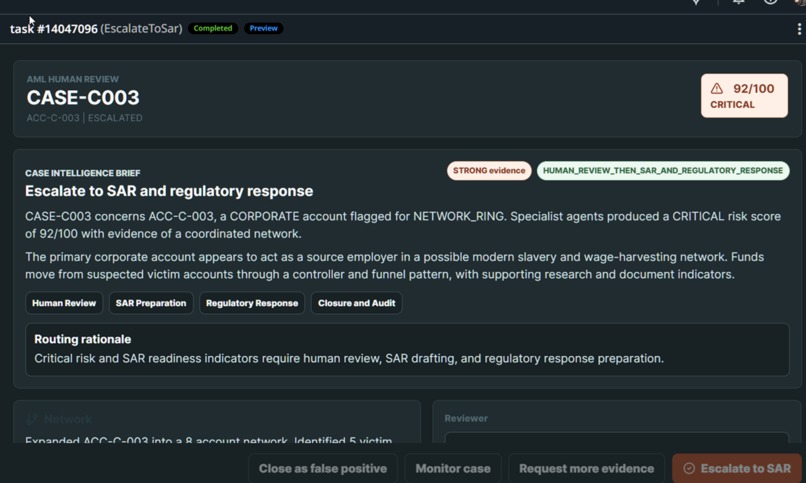Click Close as false positive button

tap(323, 468)
